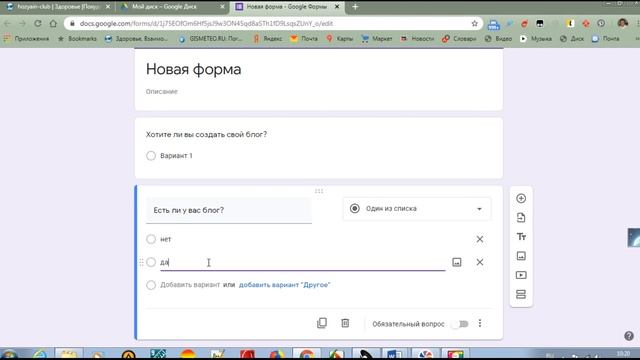Open the 'Приложения' bookmarks shortcut

pos(27,38)
